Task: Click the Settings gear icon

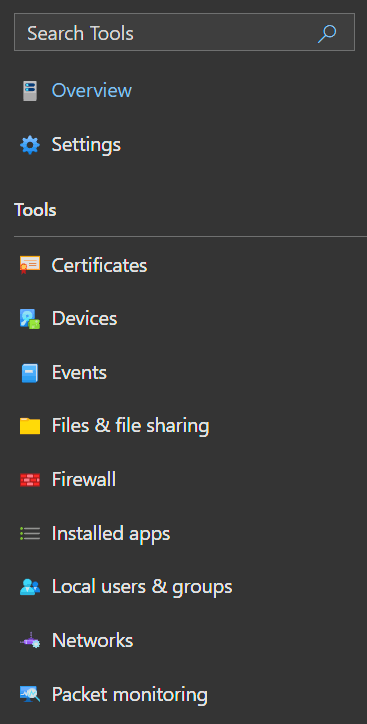Action: click(x=30, y=145)
